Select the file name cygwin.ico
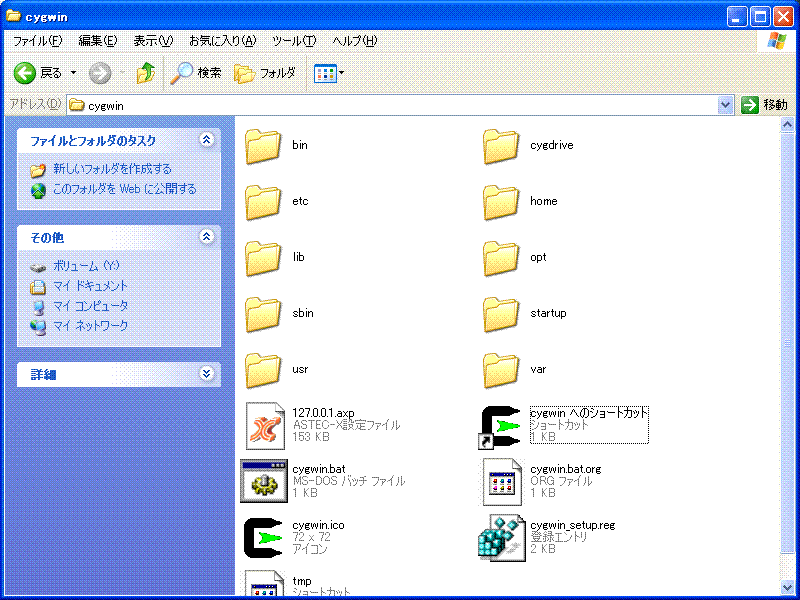The image size is (800, 600). point(318,525)
